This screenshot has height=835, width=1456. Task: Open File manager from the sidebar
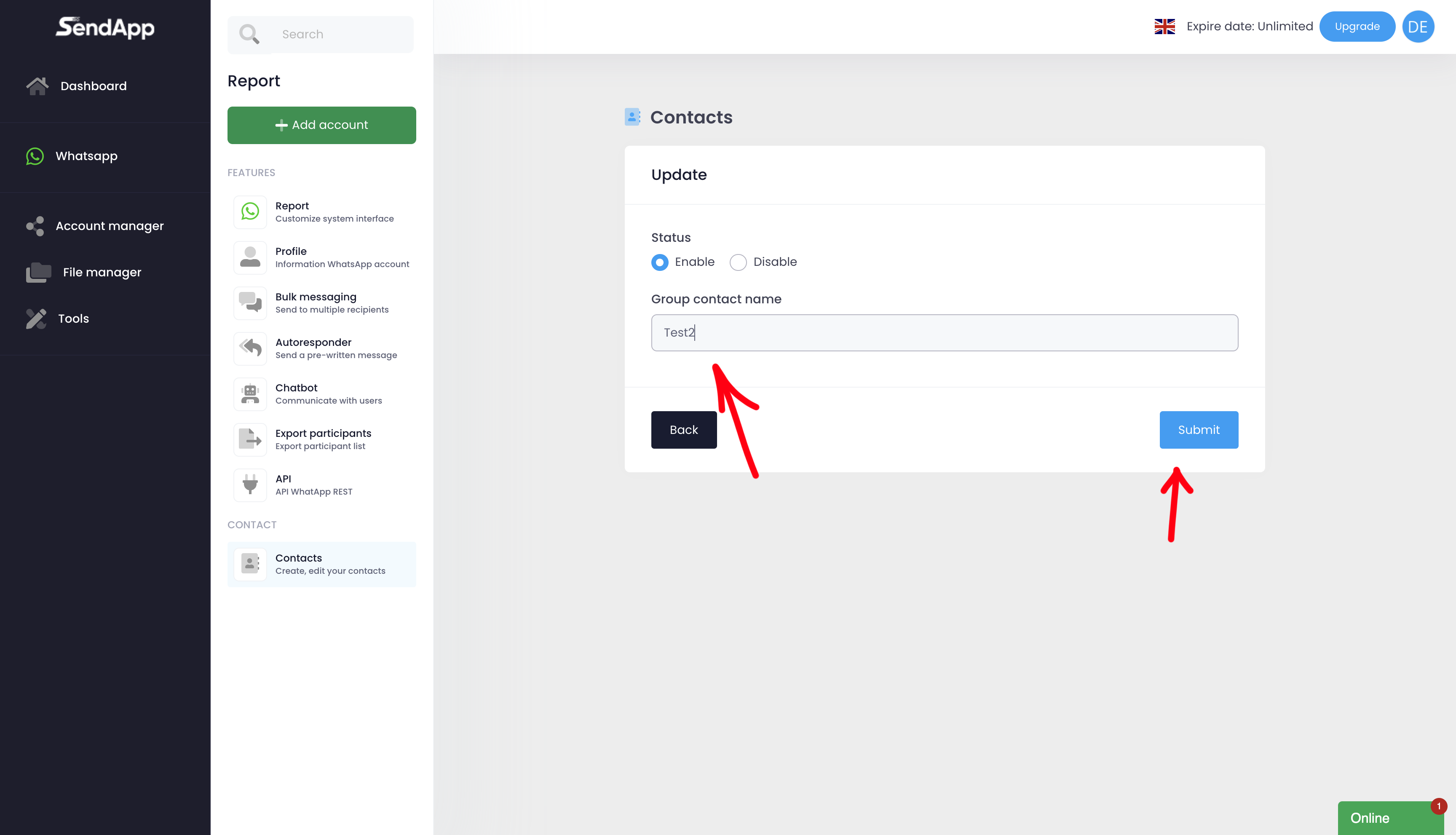(102, 273)
